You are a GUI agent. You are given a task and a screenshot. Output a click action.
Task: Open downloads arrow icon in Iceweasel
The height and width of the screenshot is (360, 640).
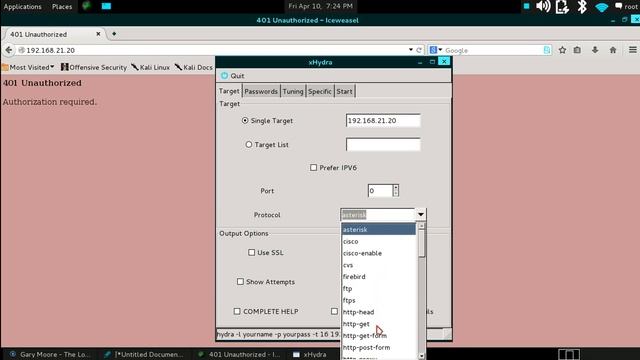pyautogui.click(x=595, y=50)
